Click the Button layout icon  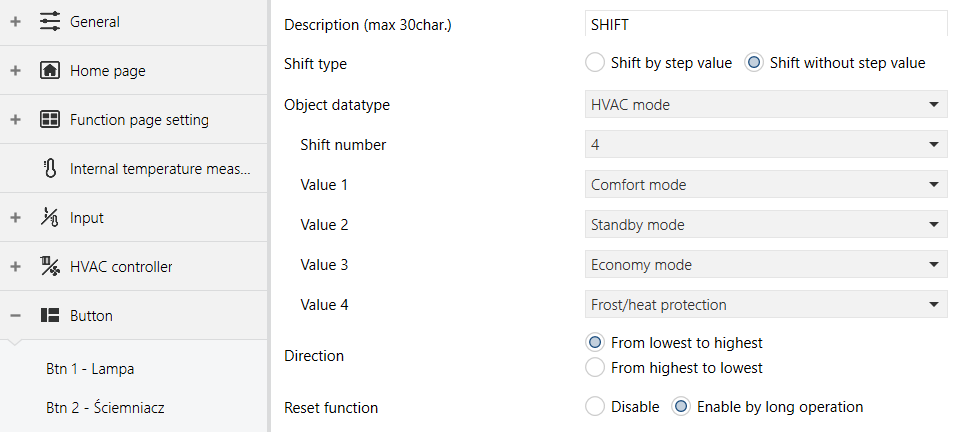(x=50, y=316)
